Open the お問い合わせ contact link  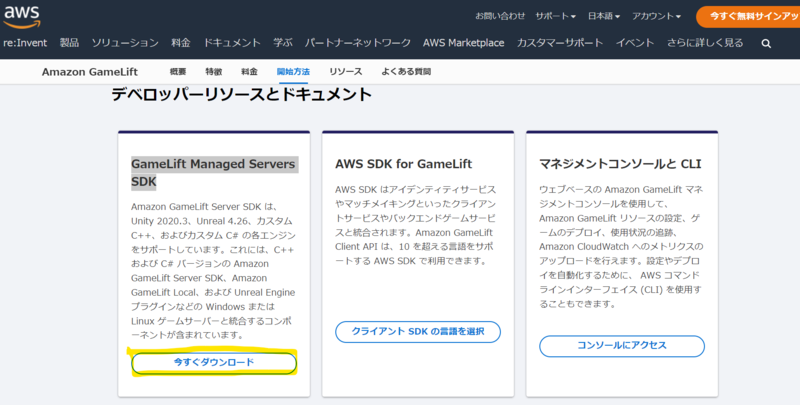500,16
